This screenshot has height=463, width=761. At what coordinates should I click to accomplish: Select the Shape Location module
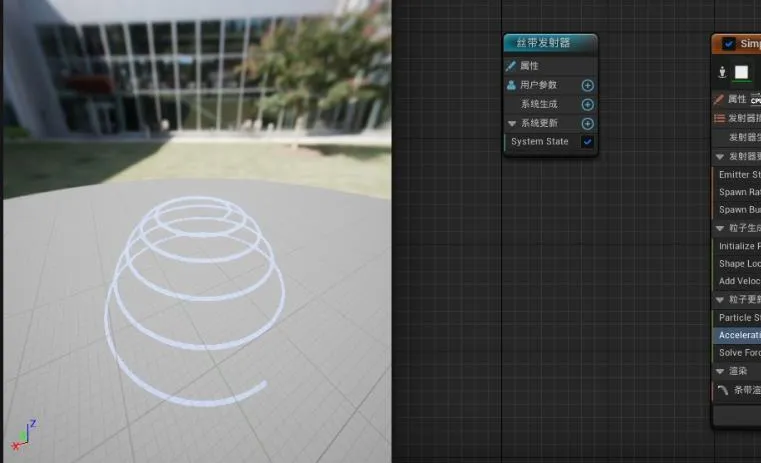click(737, 264)
